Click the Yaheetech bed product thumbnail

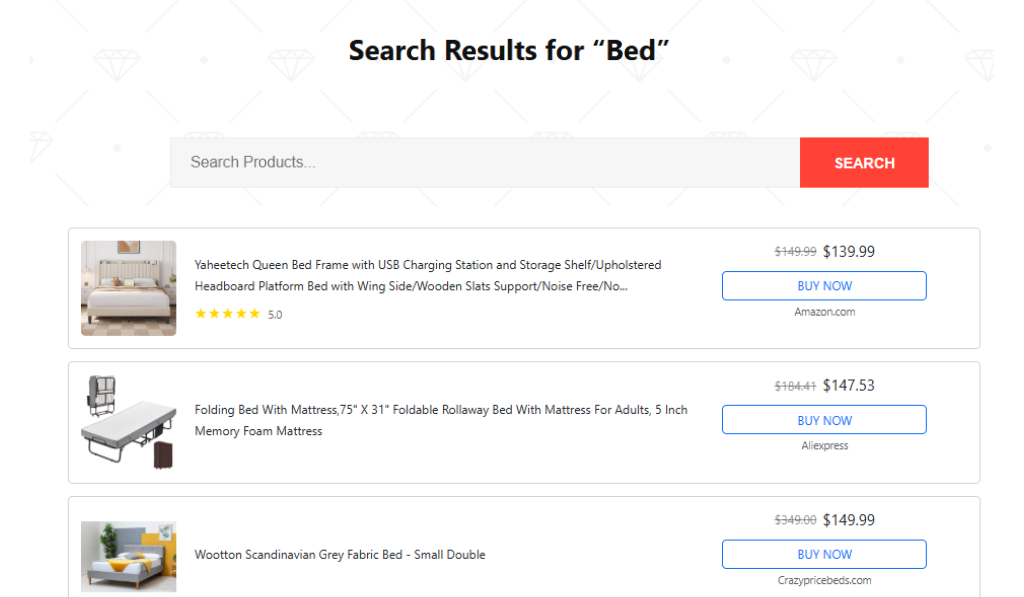coord(128,288)
